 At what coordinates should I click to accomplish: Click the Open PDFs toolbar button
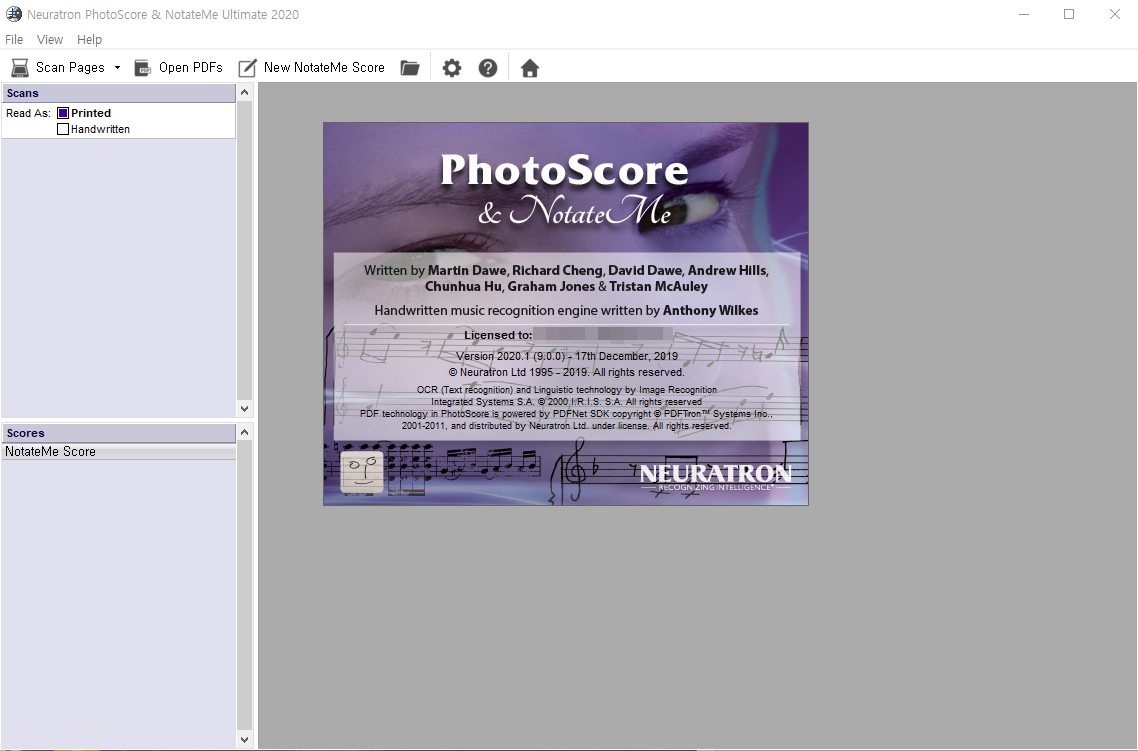coord(179,67)
